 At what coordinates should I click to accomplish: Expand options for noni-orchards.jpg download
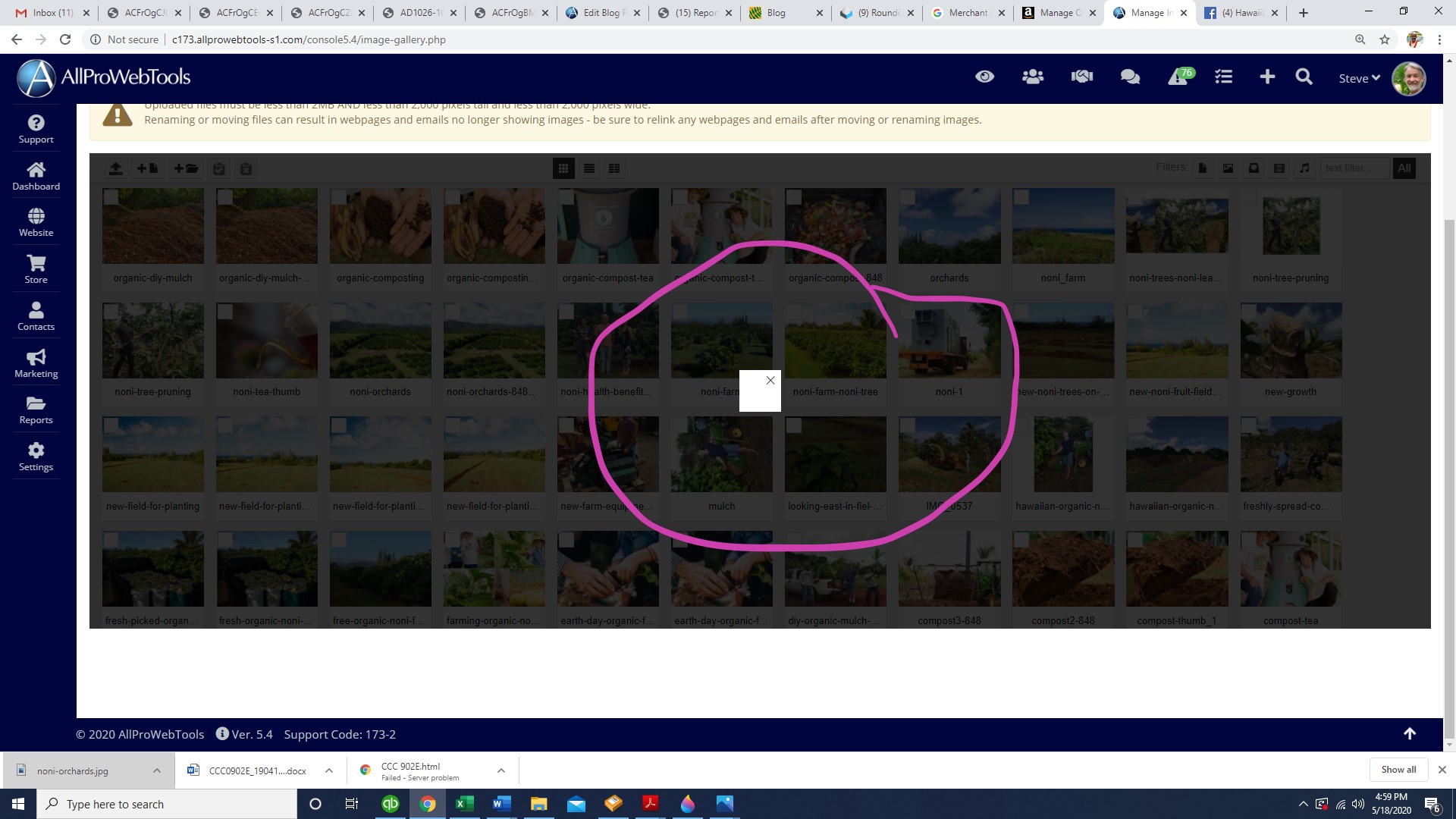(156, 770)
